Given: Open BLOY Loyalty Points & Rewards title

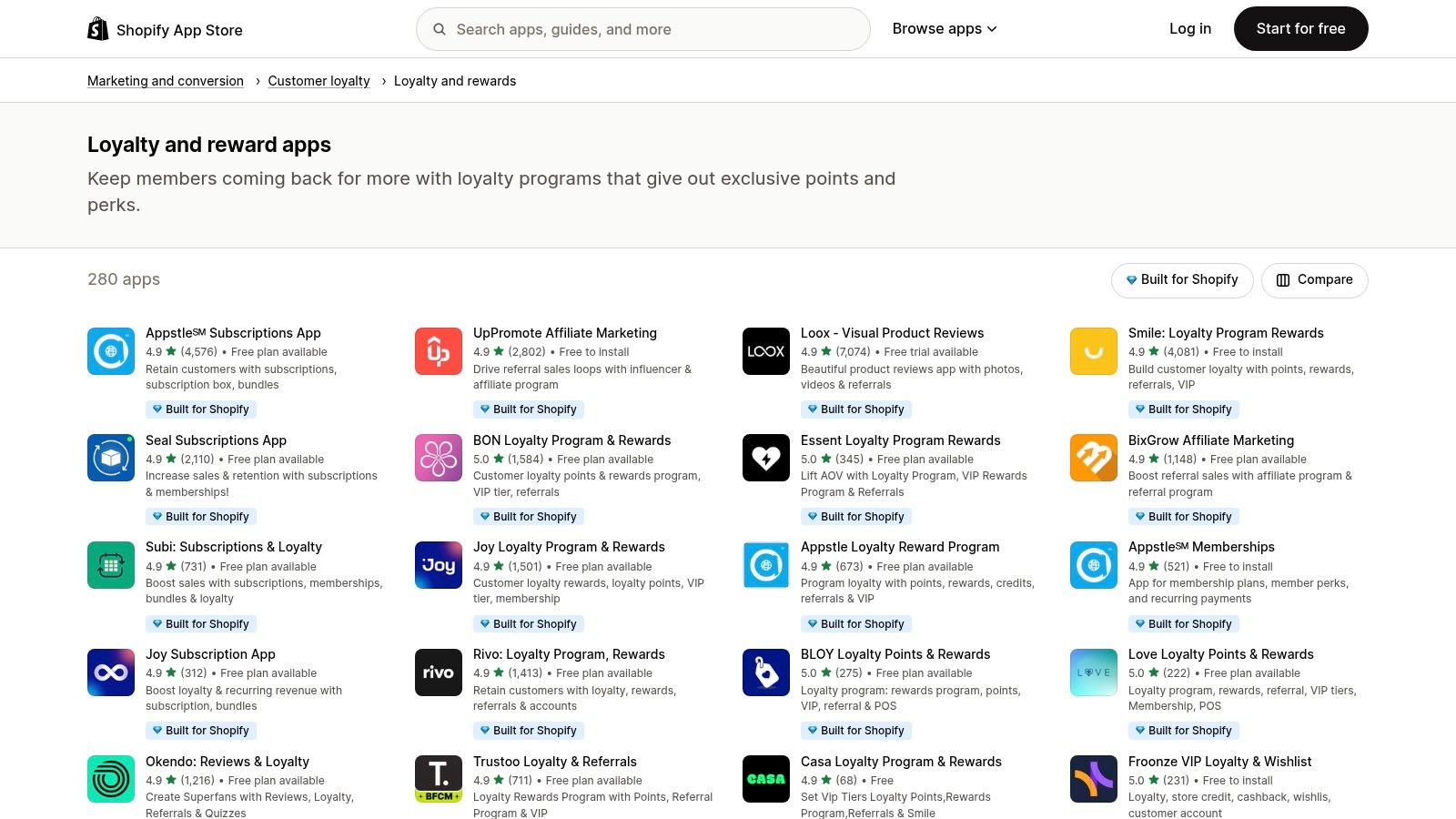Looking at the screenshot, I should [x=895, y=654].
